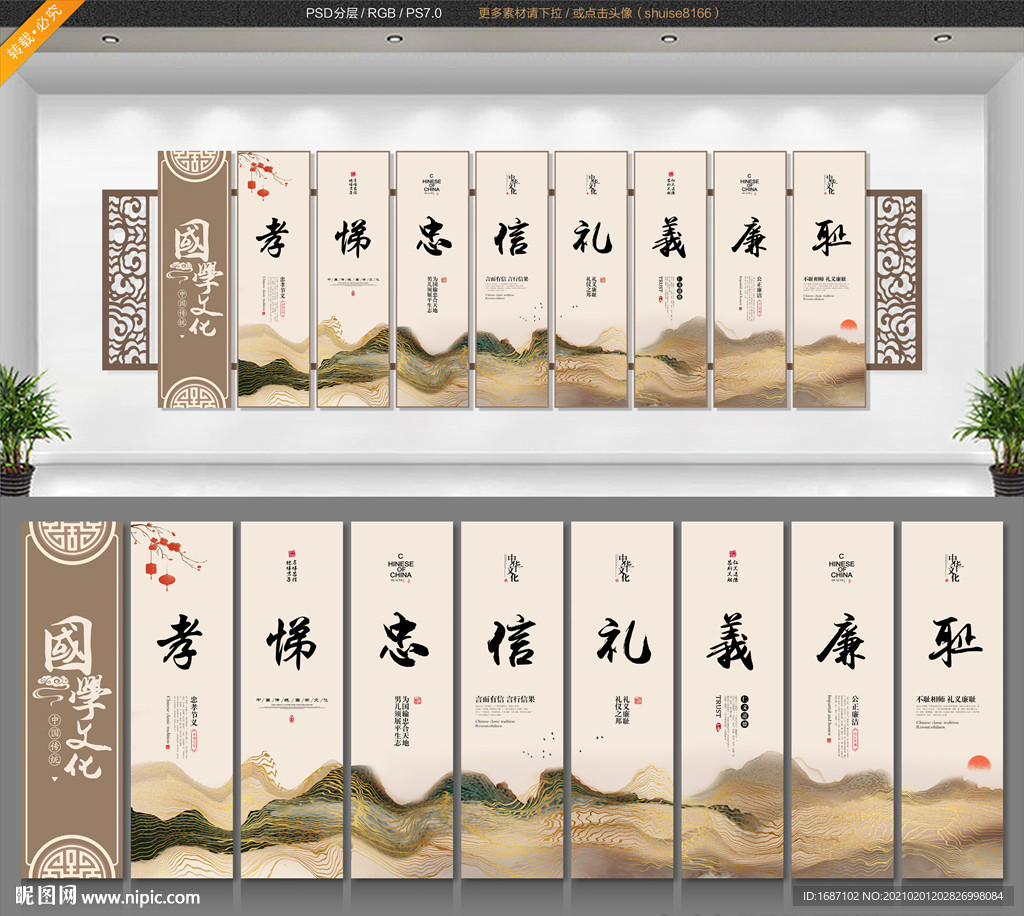1024x916 pixels.
Task: Click "中国传统" on the lower brown title panel
Action: tap(55, 740)
